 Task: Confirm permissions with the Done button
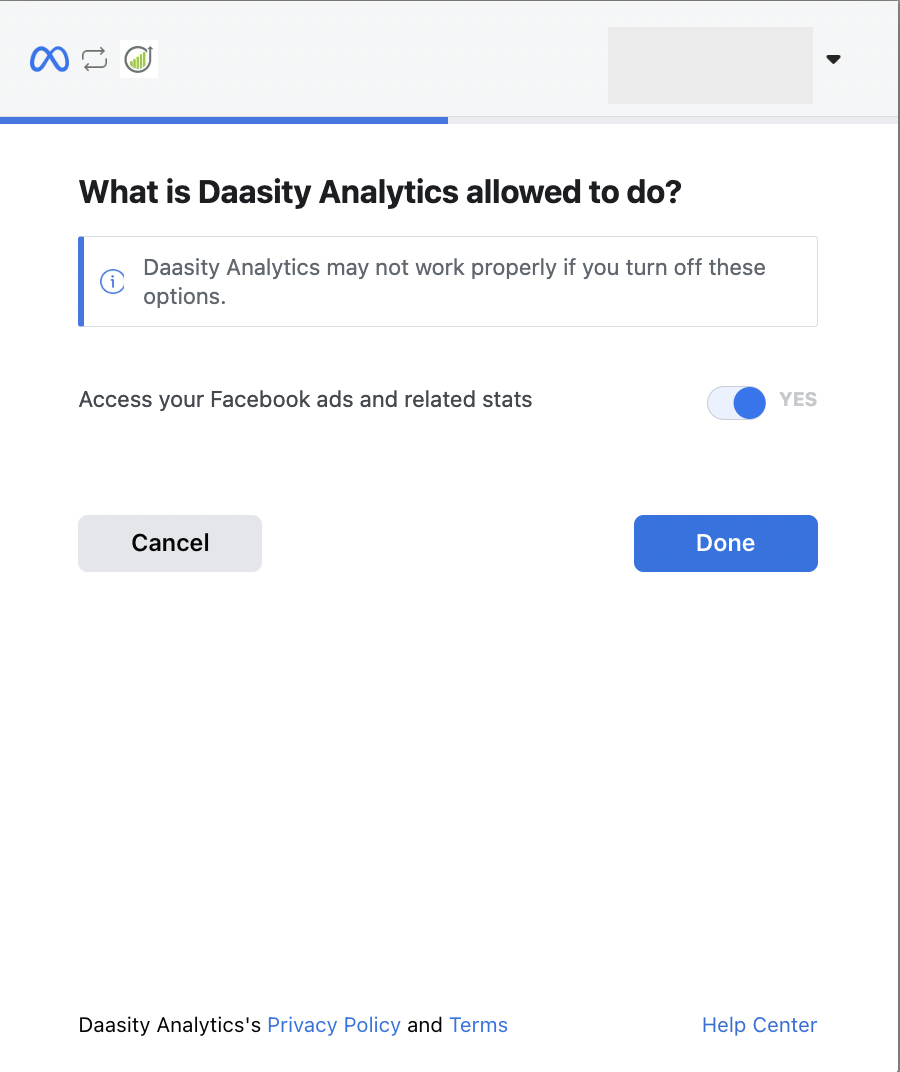coord(725,543)
